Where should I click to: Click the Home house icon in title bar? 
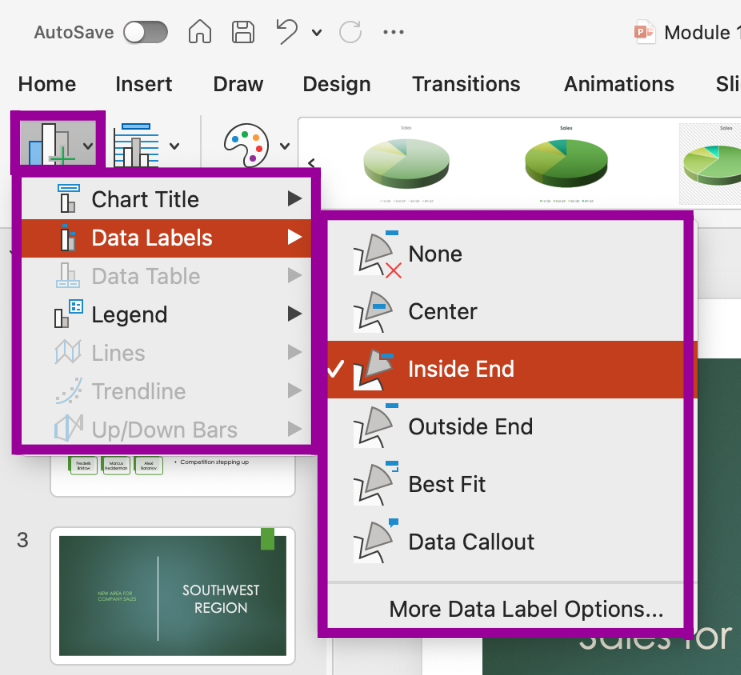(200, 32)
